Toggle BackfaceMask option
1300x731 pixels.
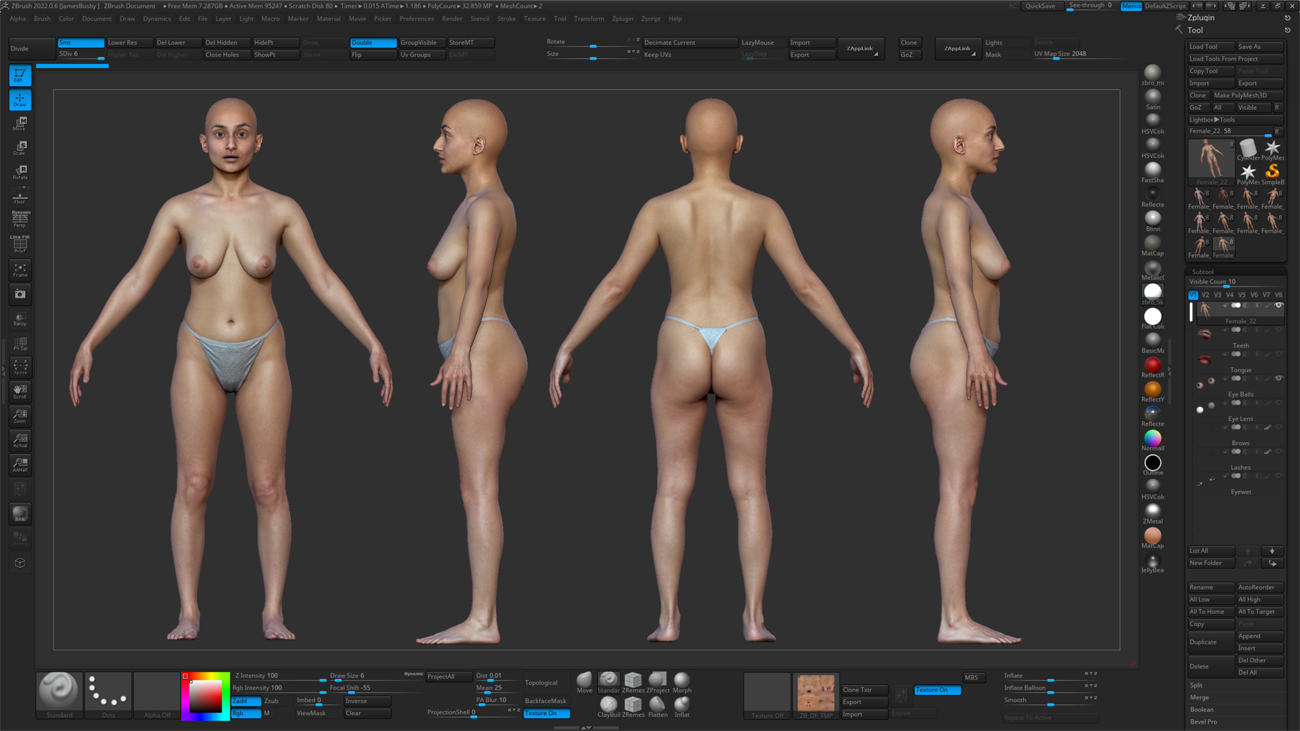tap(545, 701)
